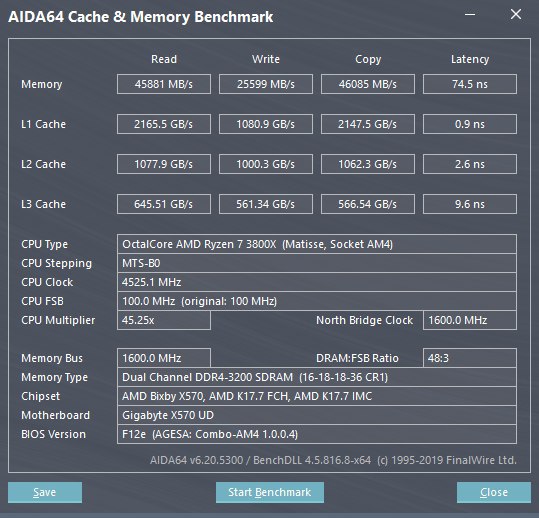Image resolution: width=539 pixels, height=518 pixels.
Task: Select Memory Latency value 74.5 ns
Action: point(470,84)
